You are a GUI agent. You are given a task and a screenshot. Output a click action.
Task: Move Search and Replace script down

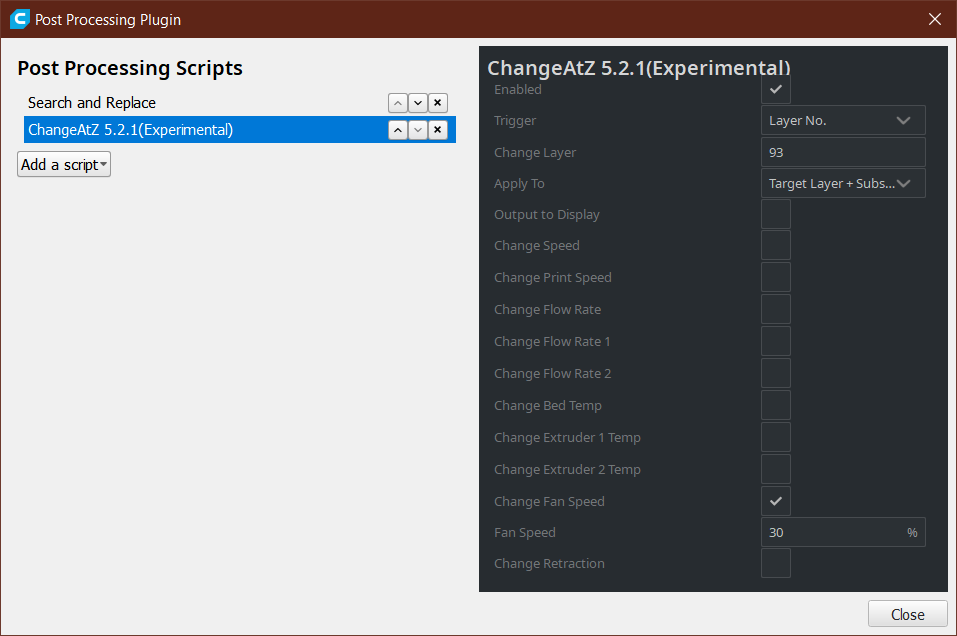point(418,103)
